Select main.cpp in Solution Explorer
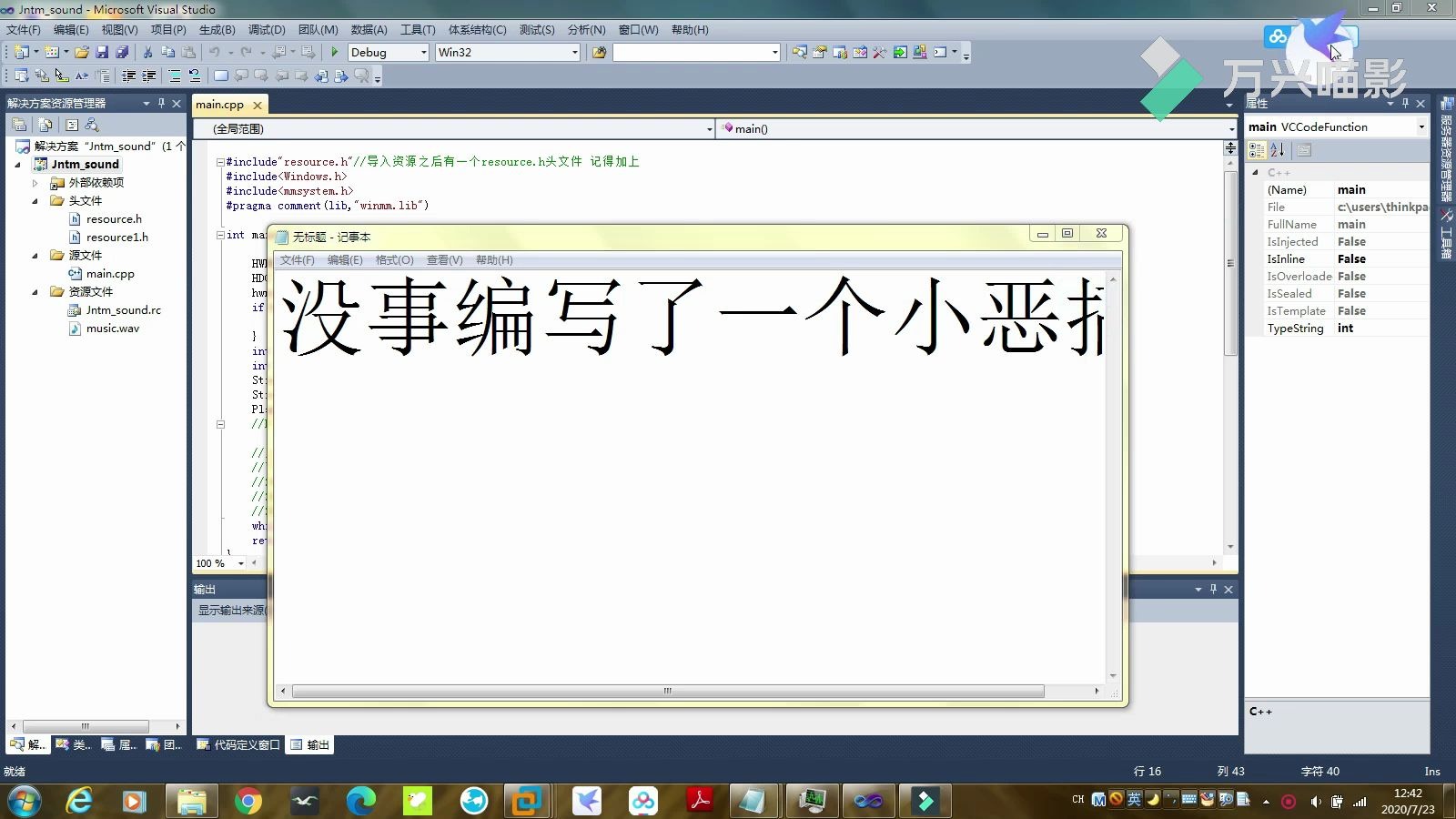 pos(110,274)
